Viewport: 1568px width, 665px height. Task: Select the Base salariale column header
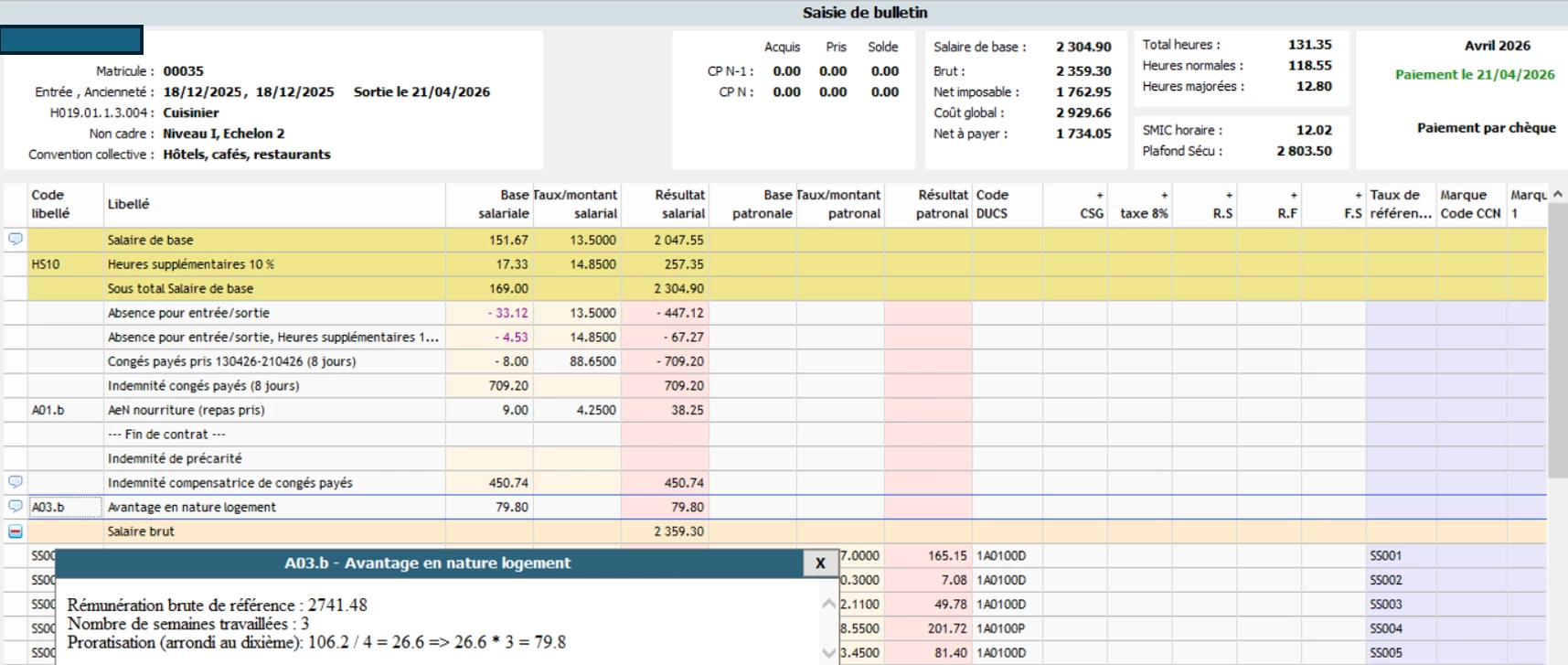tap(490, 204)
